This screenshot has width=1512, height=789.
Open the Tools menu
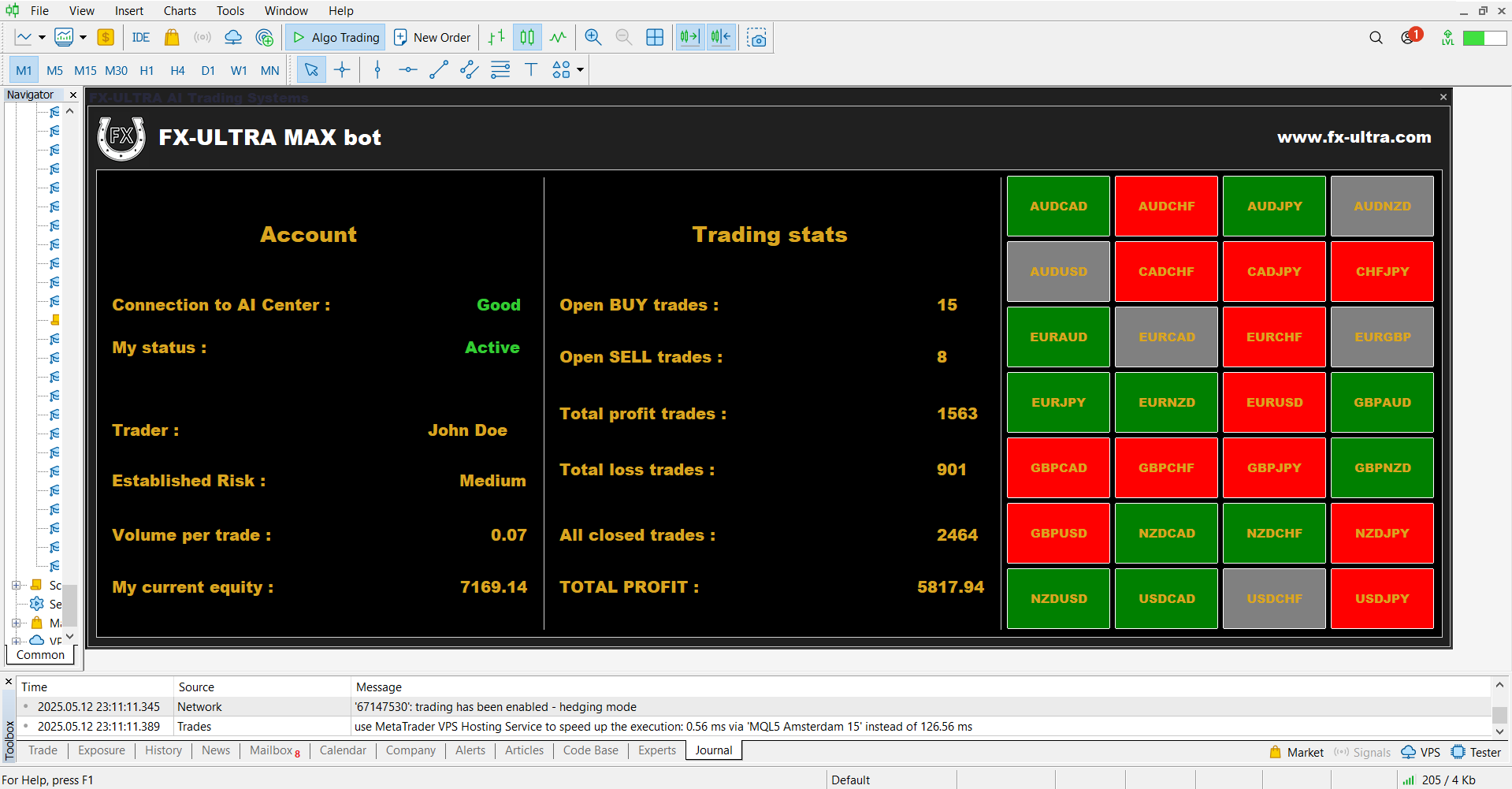click(x=230, y=10)
